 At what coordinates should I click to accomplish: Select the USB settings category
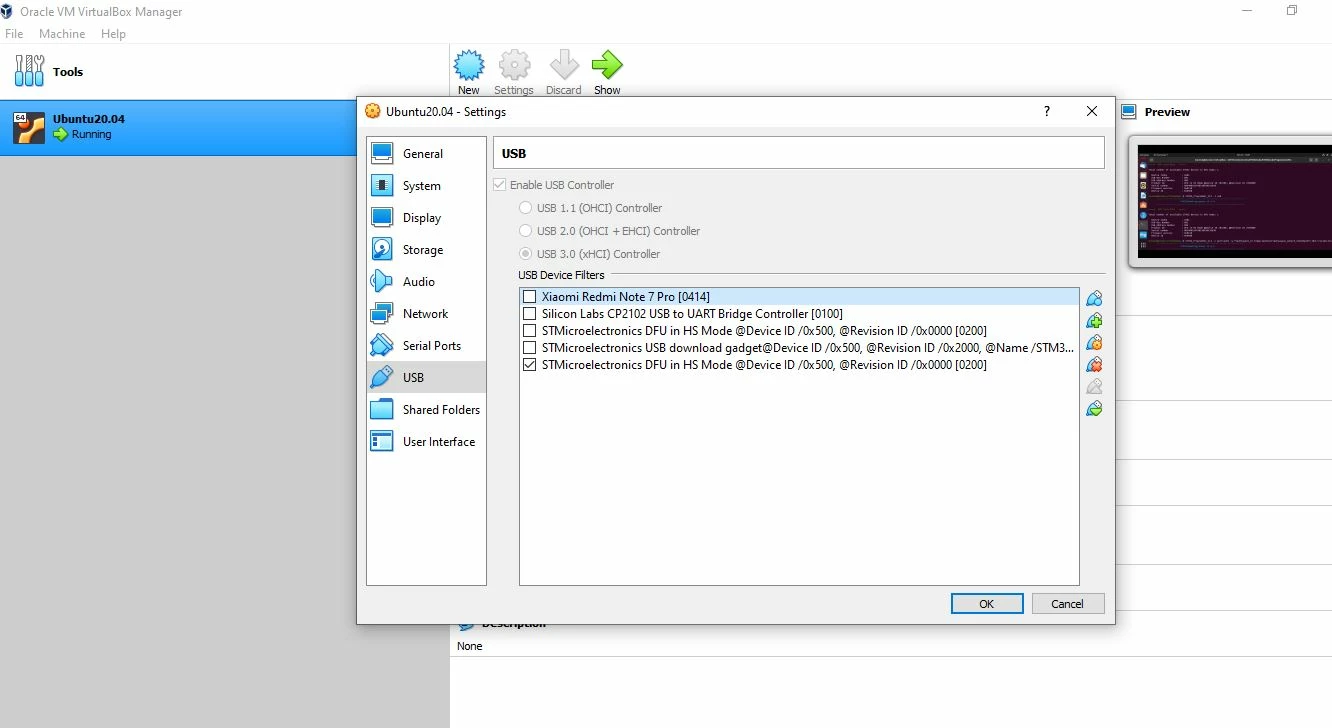click(x=426, y=378)
